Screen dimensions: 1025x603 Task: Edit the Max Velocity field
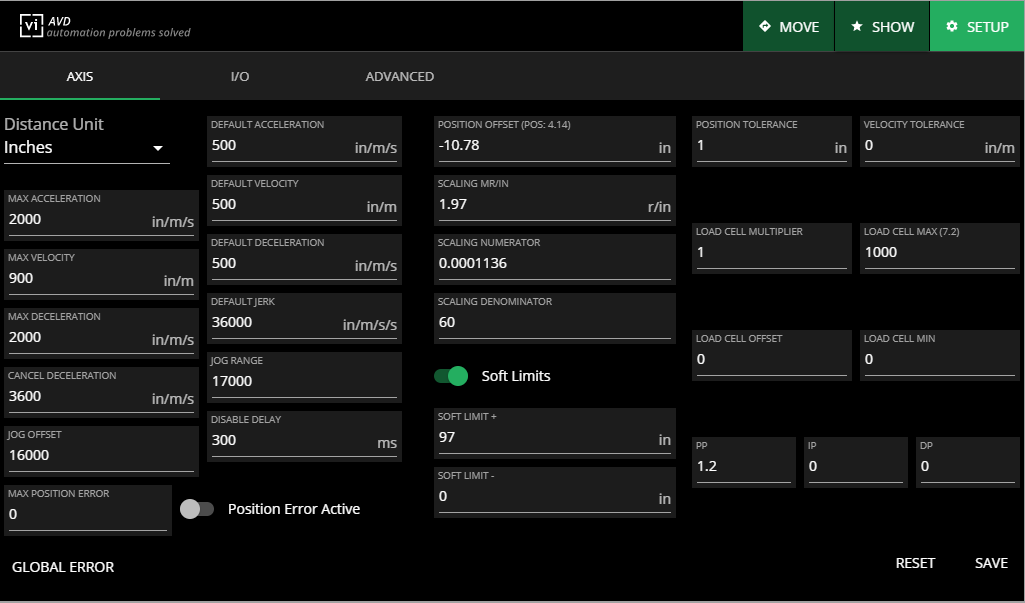pyautogui.click(x=101, y=275)
